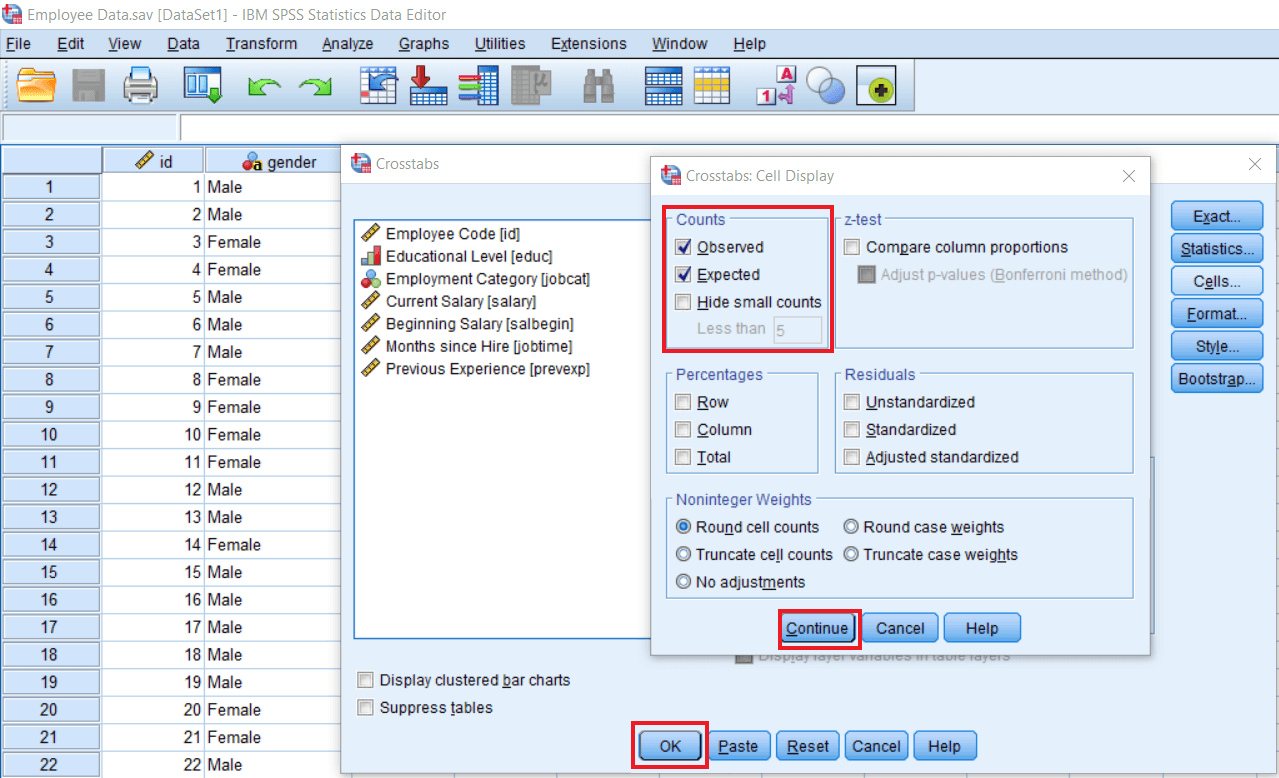Screen dimensions: 1279x778
Task: Open the Transform menu
Action: coord(261,44)
